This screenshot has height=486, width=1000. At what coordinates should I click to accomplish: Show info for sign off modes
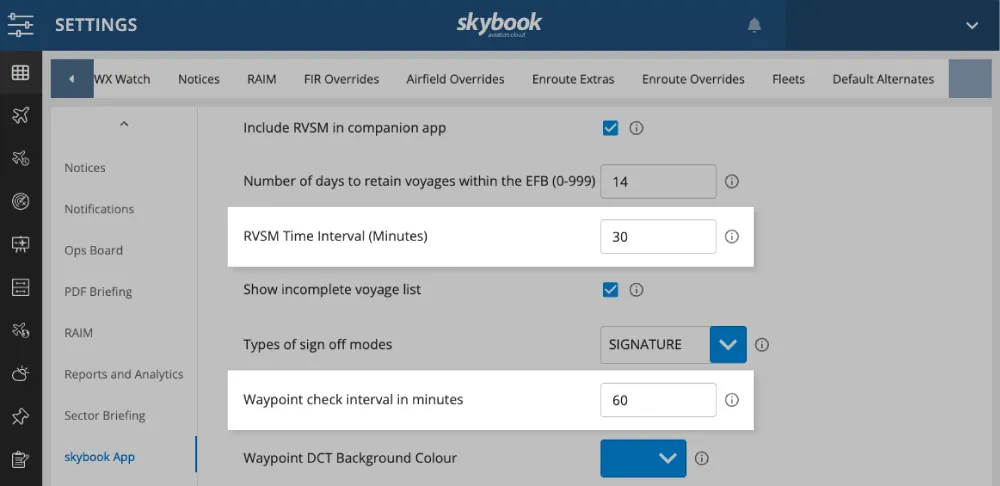(761, 345)
